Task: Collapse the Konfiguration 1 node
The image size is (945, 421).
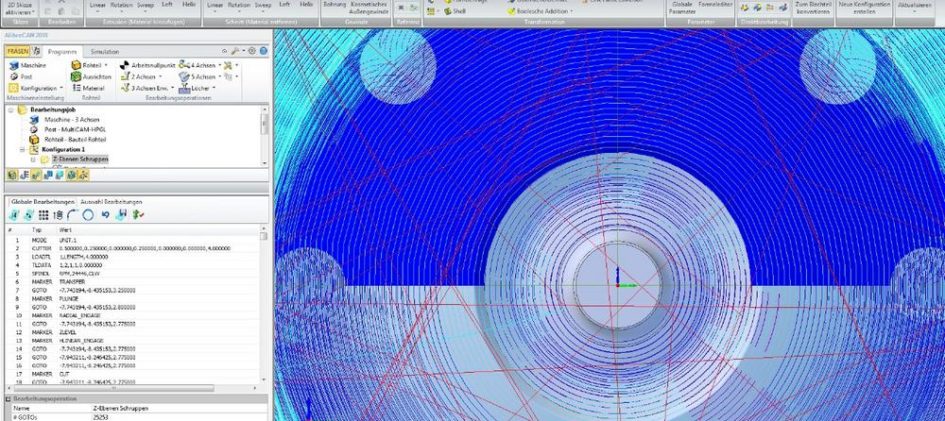Action: pos(22,149)
